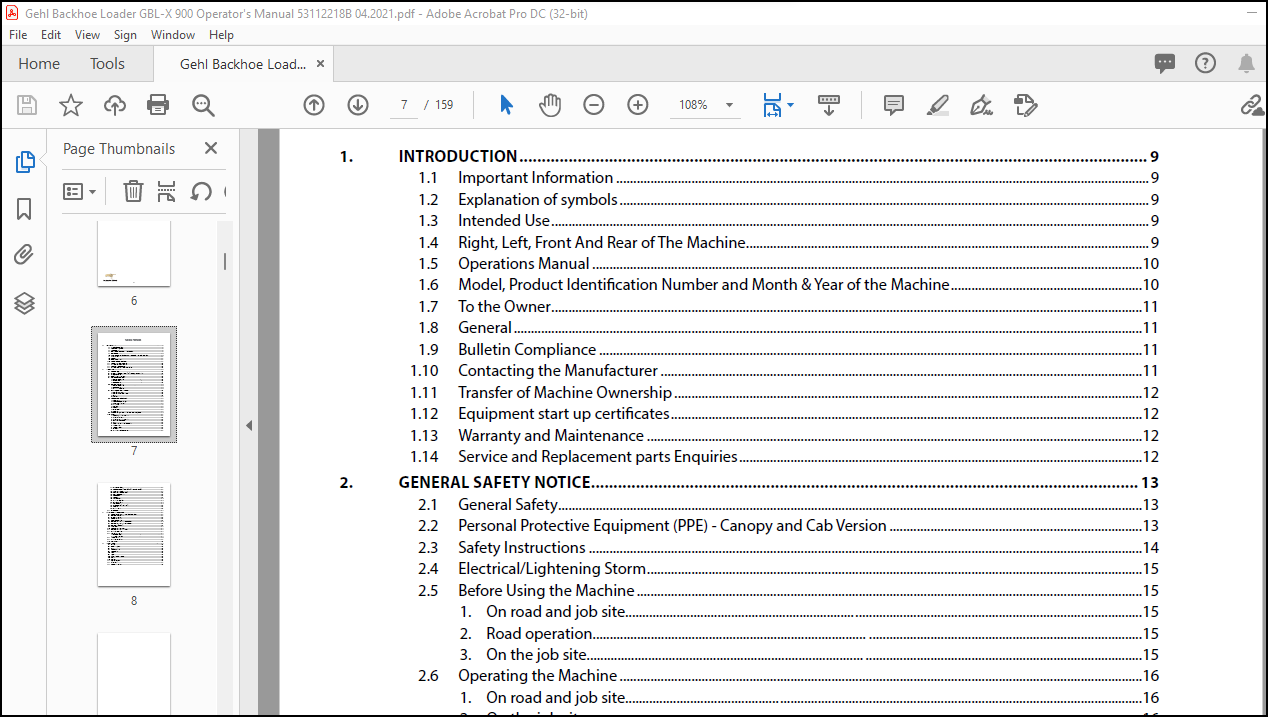Open the Layers sidebar panel
The width and height of the screenshot is (1268, 717).
(x=25, y=303)
